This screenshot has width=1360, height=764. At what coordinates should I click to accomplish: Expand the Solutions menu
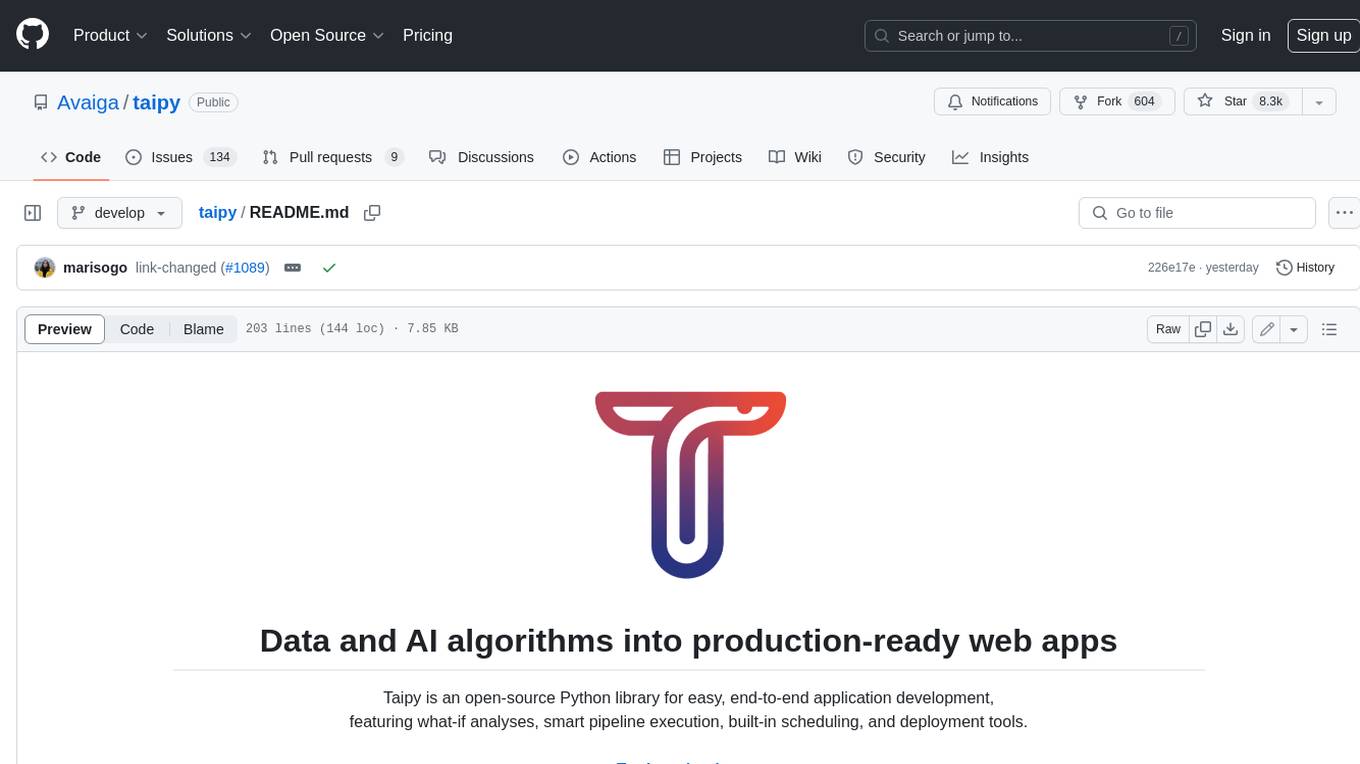coord(208,35)
